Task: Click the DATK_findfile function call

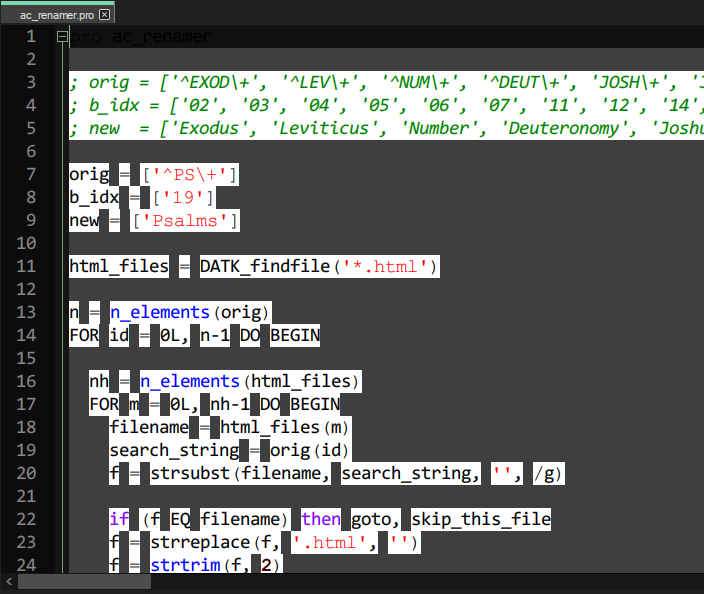Action: (x=265, y=266)
